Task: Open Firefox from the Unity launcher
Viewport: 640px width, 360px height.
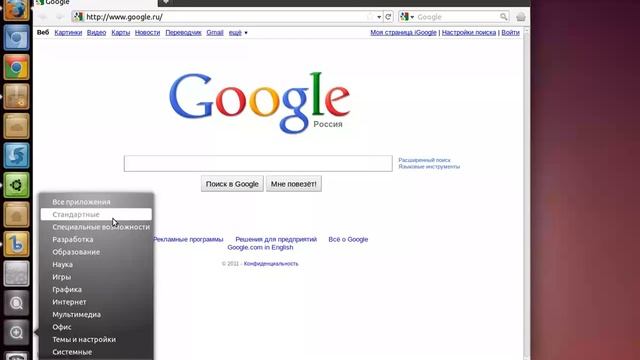Action: [x=16, y=10]
